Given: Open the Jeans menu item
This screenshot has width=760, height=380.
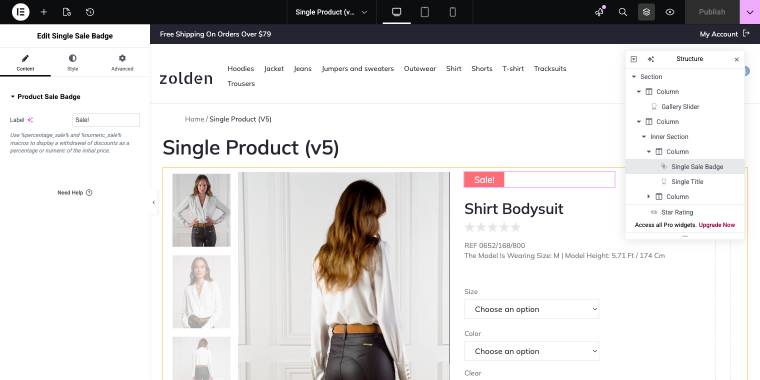Looking at the screenshot, I should click(302, 69).
